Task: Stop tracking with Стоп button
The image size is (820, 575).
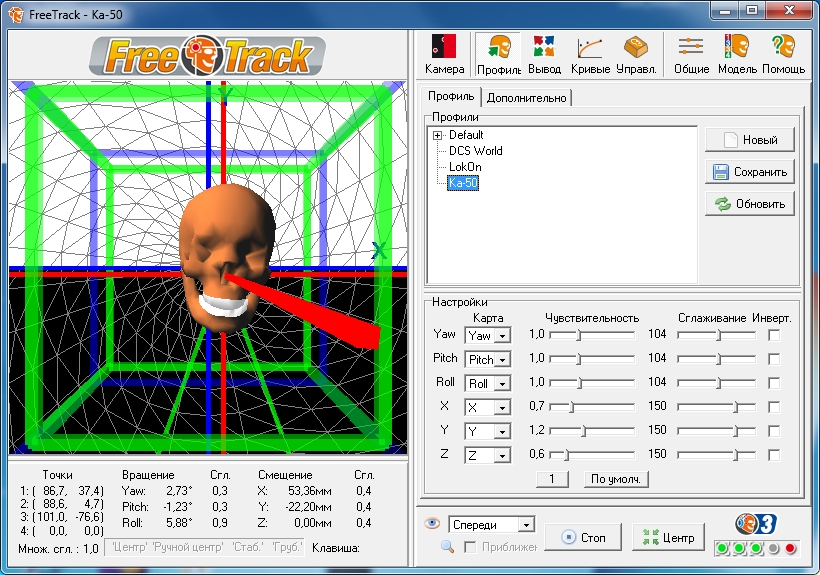Action: pos(583,537)
